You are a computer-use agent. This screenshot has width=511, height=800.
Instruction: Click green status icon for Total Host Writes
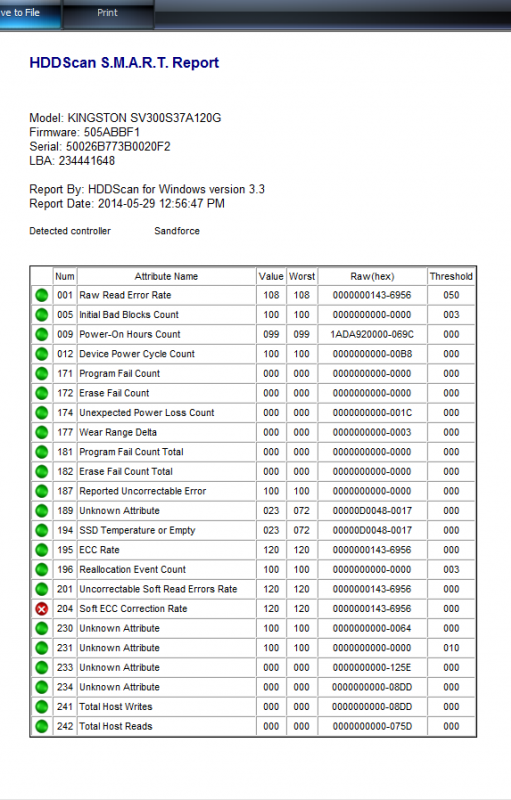42,707
